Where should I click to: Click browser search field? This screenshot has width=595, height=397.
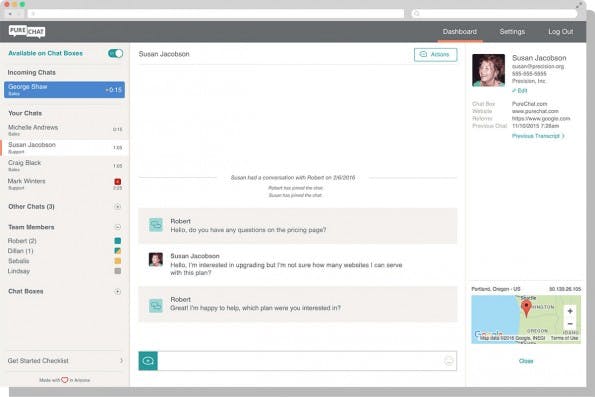pos(494,14)
